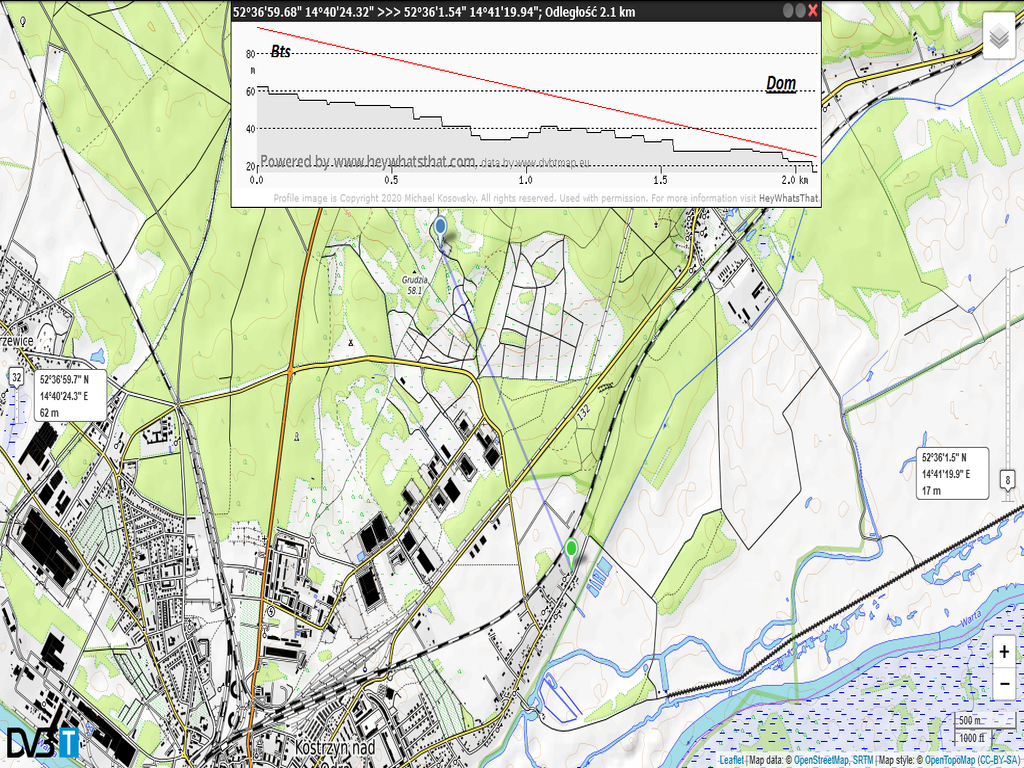Click the first grey circle in profile title bar
1024x768 pixels.
pos(789,10)
